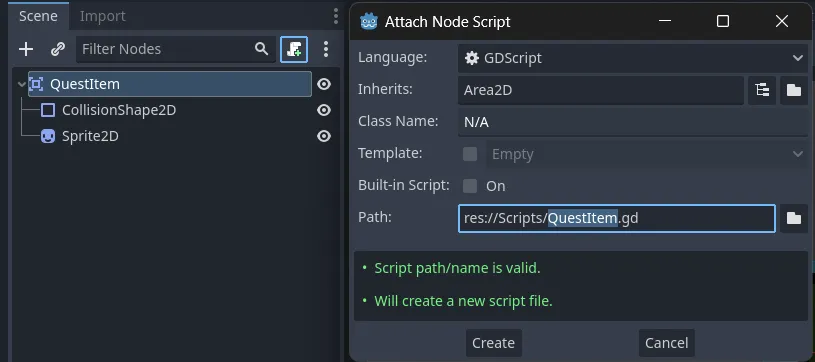The width and height of the screenshot is (815, 362).
Task: Click the Filter Nodes search magnifier icon
Action: (261, 49)
